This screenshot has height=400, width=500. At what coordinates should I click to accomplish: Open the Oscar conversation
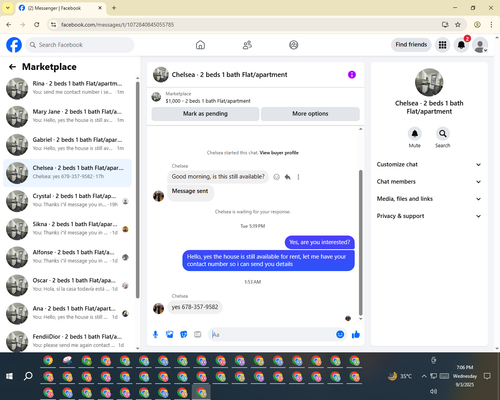[x=67, y=285]
